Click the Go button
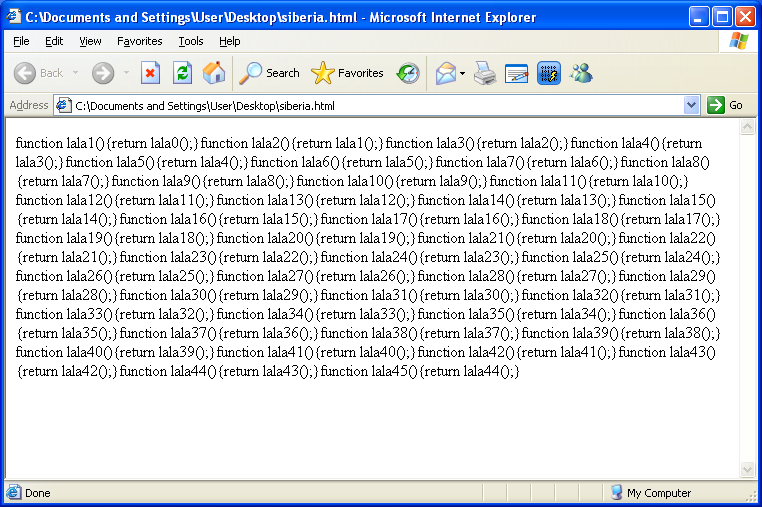Screen dimensions: 762x507 pyautogui.click(x=726, y=105)
